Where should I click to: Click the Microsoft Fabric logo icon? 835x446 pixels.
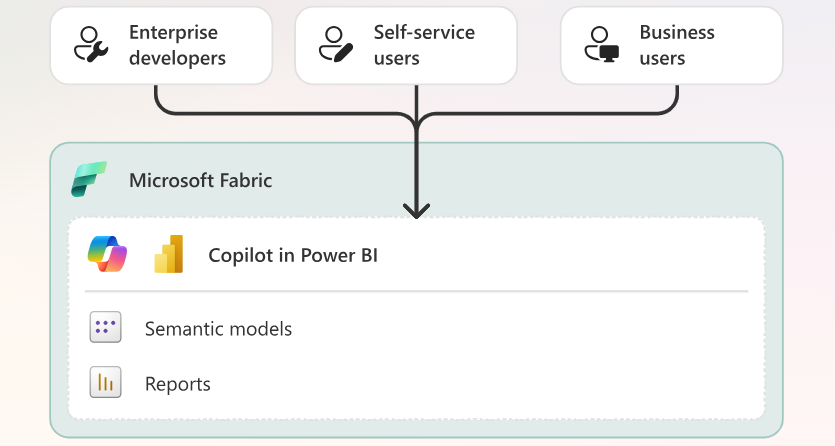(x=89, y=179)
